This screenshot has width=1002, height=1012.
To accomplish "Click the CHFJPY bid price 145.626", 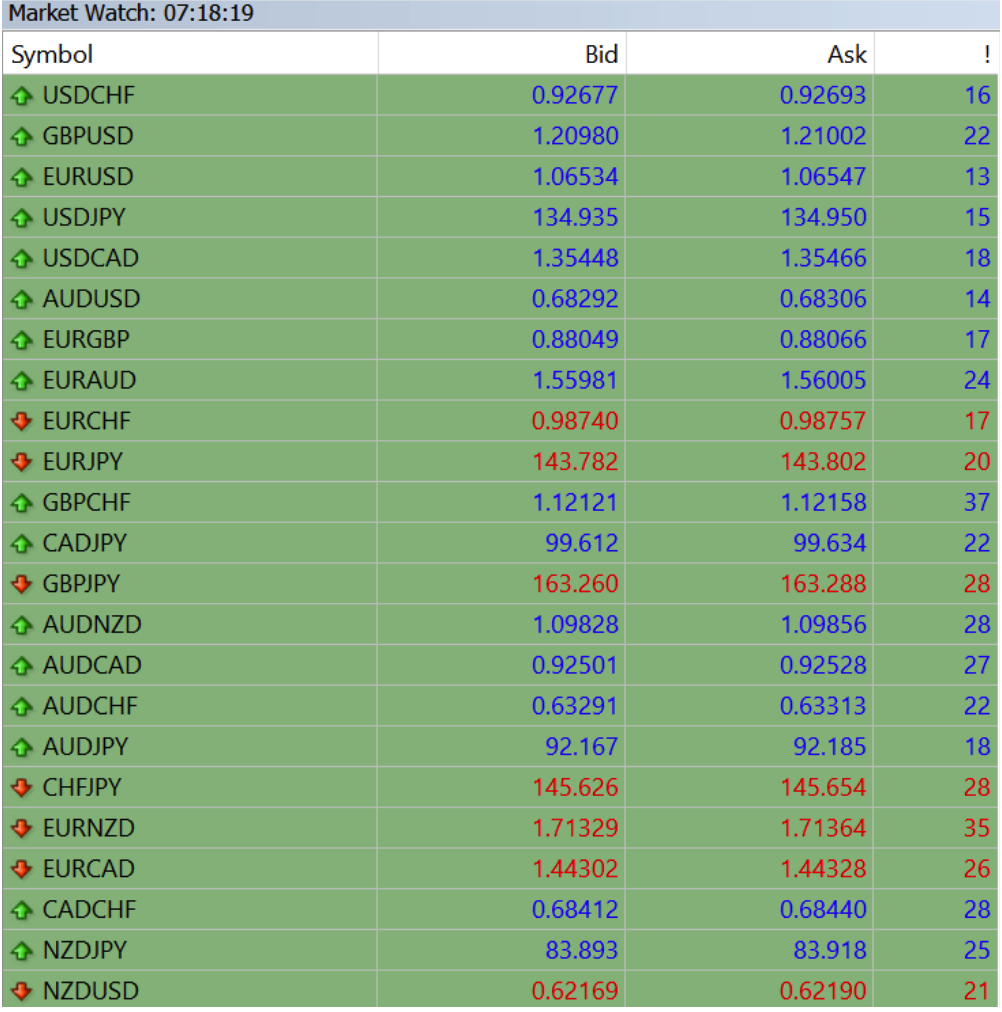I will point(575,787).
